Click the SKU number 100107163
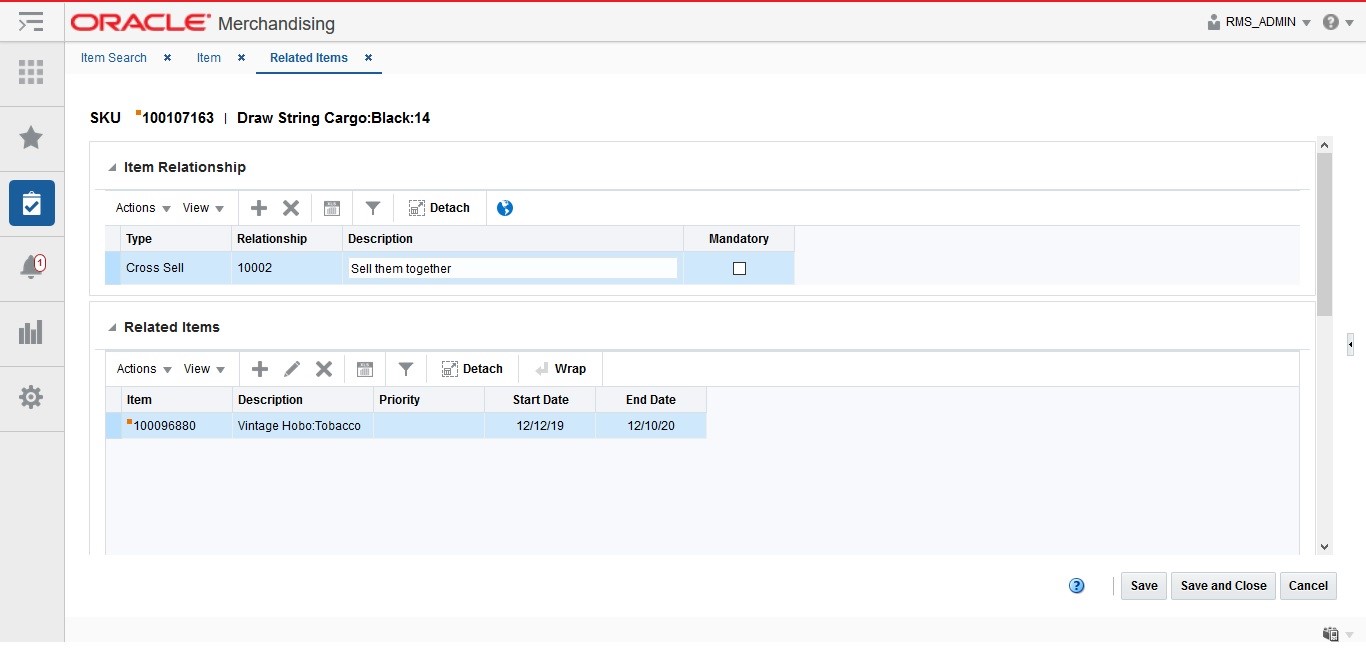The height and width of the screenshot is (649, 1366). coord(178,118)
